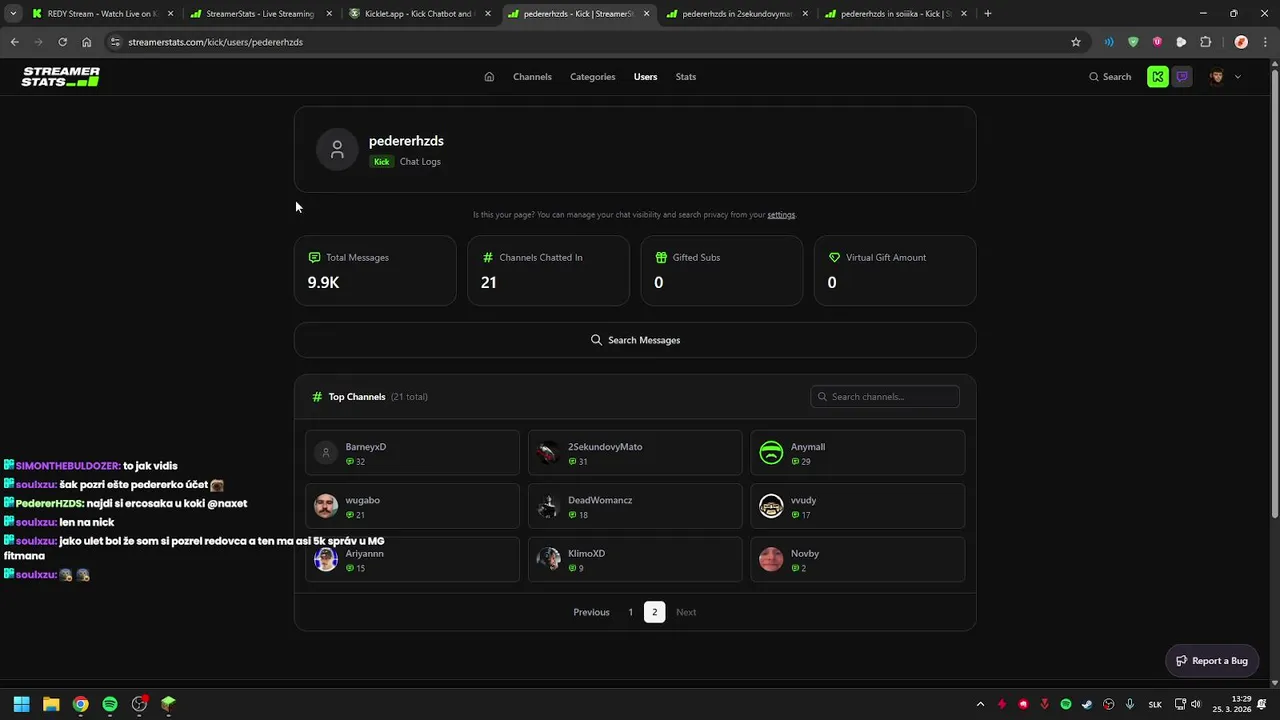The width and height of the screenshot is (1280, 720).
Task: Reload the current page
Action: pos(62,42)
